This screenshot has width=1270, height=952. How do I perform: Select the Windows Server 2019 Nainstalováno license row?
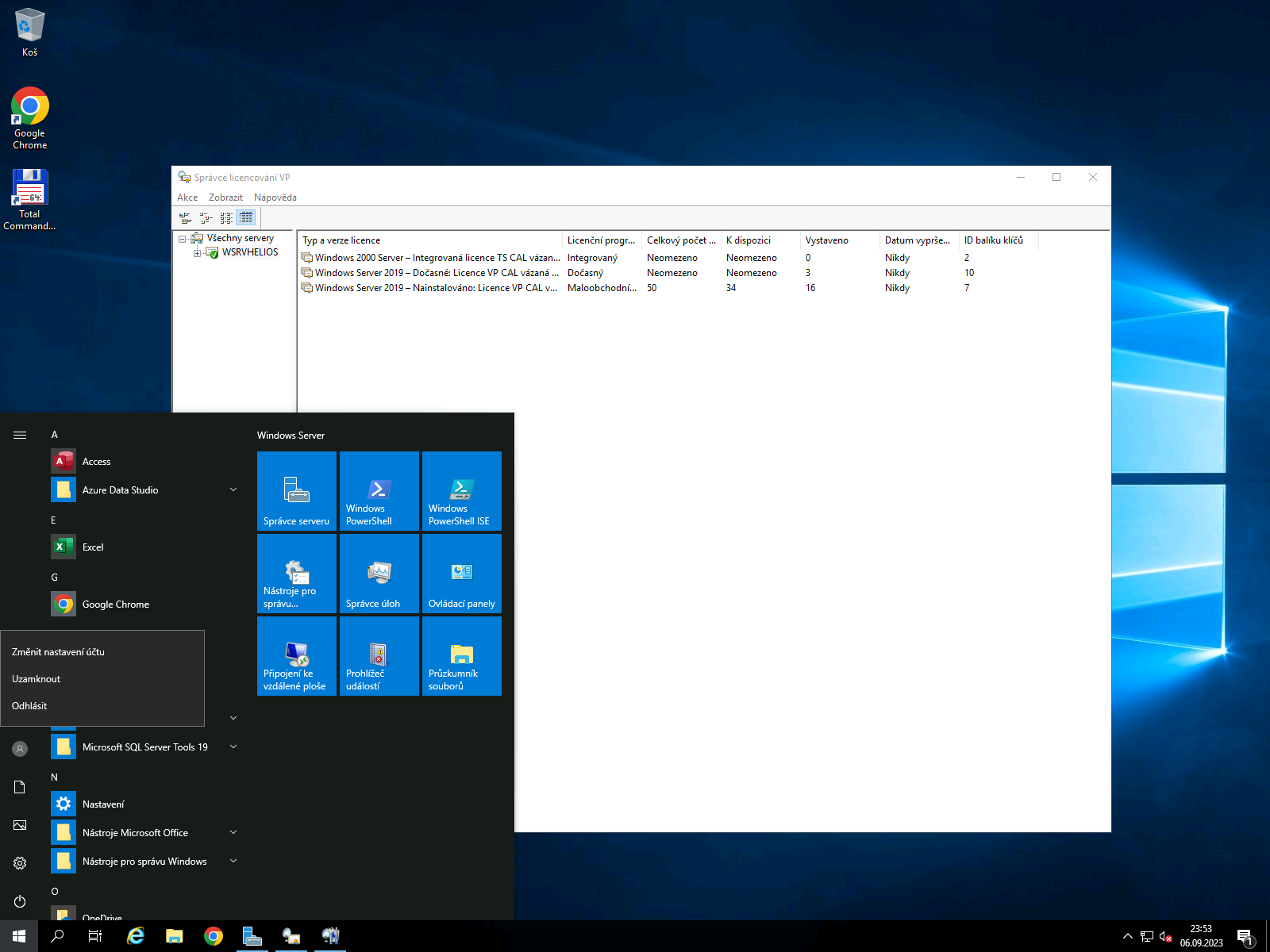click(x=435, y=288)
